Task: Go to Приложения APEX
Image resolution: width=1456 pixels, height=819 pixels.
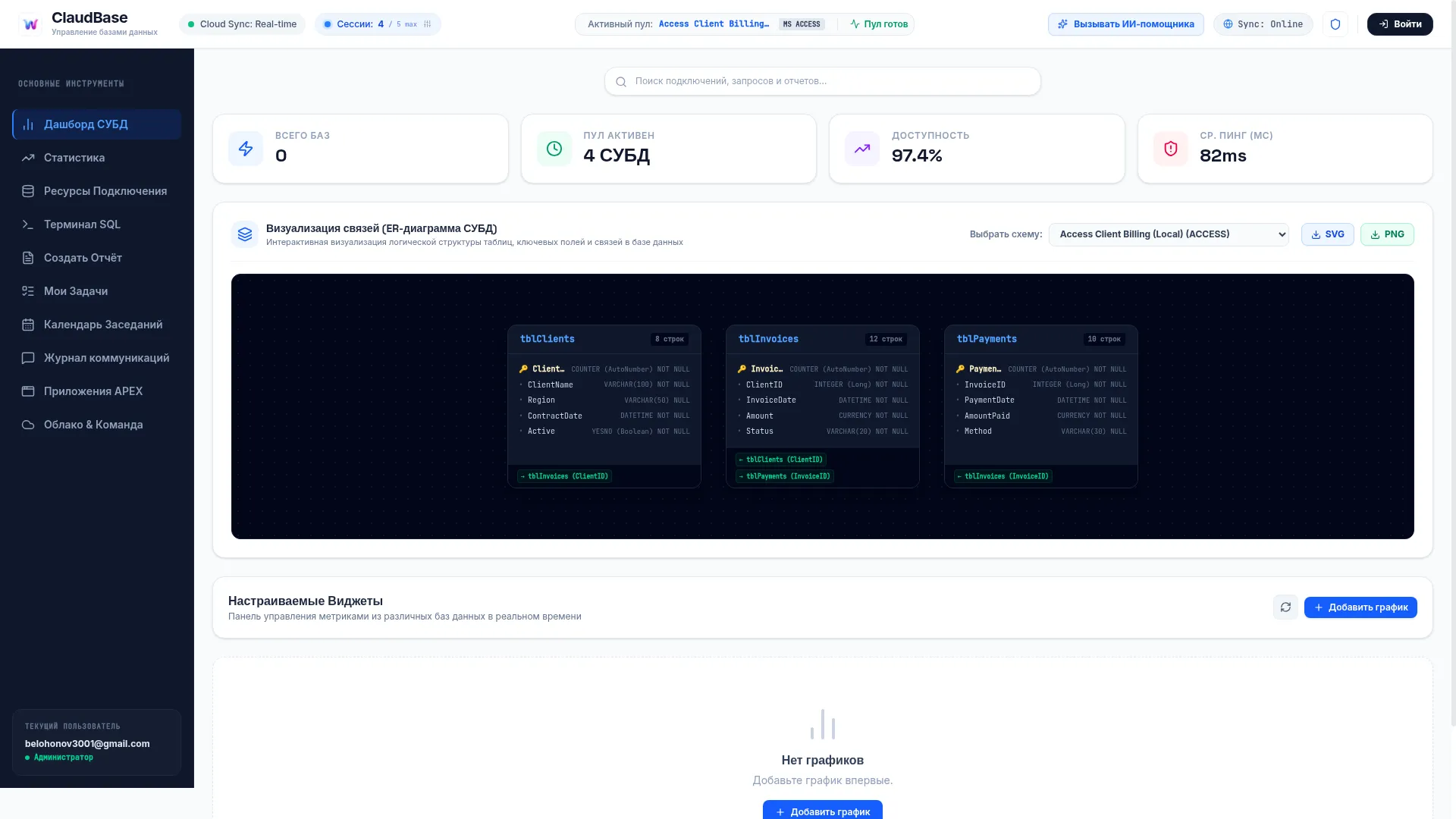Action: tap(96, 391)
